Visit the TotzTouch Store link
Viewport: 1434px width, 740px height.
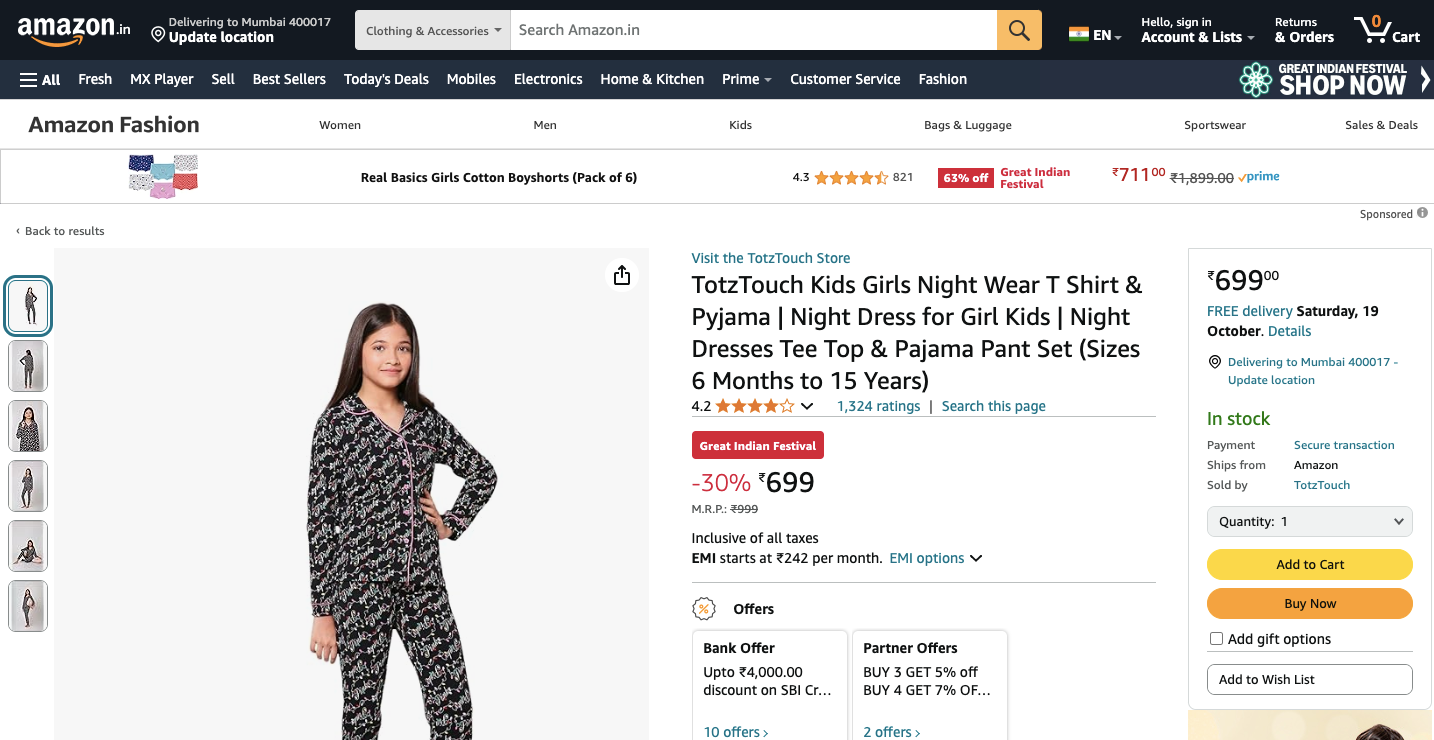pos(770,258)
